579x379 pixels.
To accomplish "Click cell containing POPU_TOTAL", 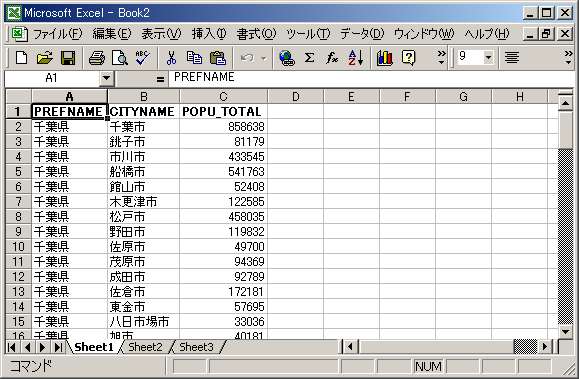I will [x=223, y=111].
